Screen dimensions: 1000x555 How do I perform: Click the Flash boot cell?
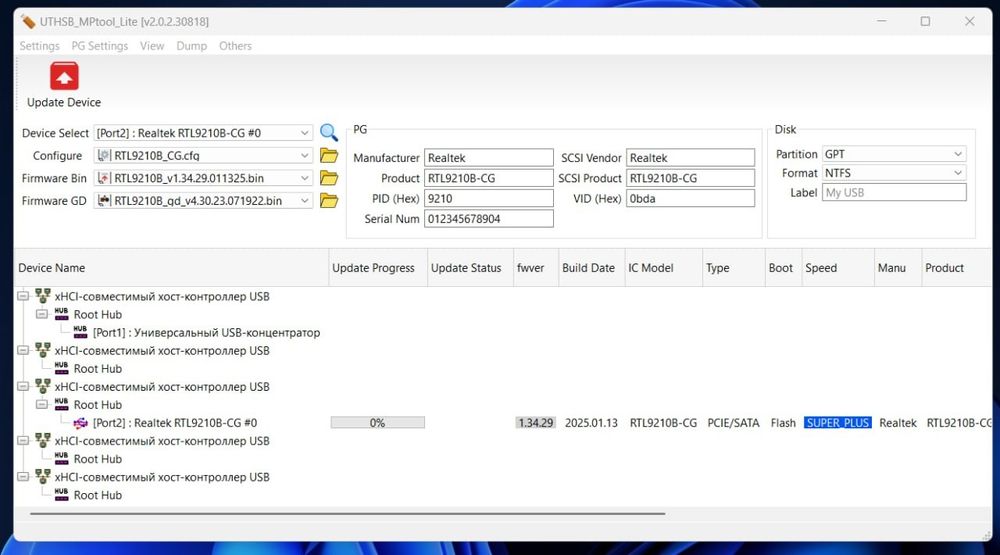click(x=783, y=423)
